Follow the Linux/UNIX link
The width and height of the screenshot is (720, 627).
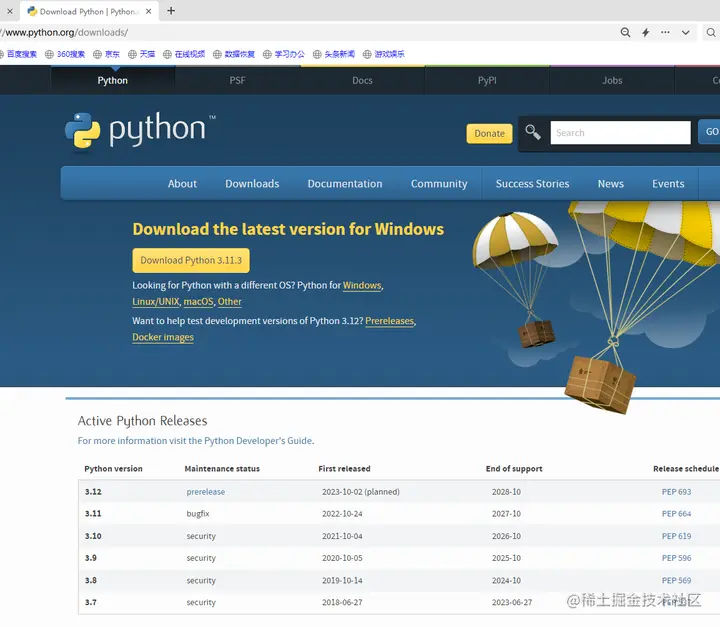click(156, 302)
